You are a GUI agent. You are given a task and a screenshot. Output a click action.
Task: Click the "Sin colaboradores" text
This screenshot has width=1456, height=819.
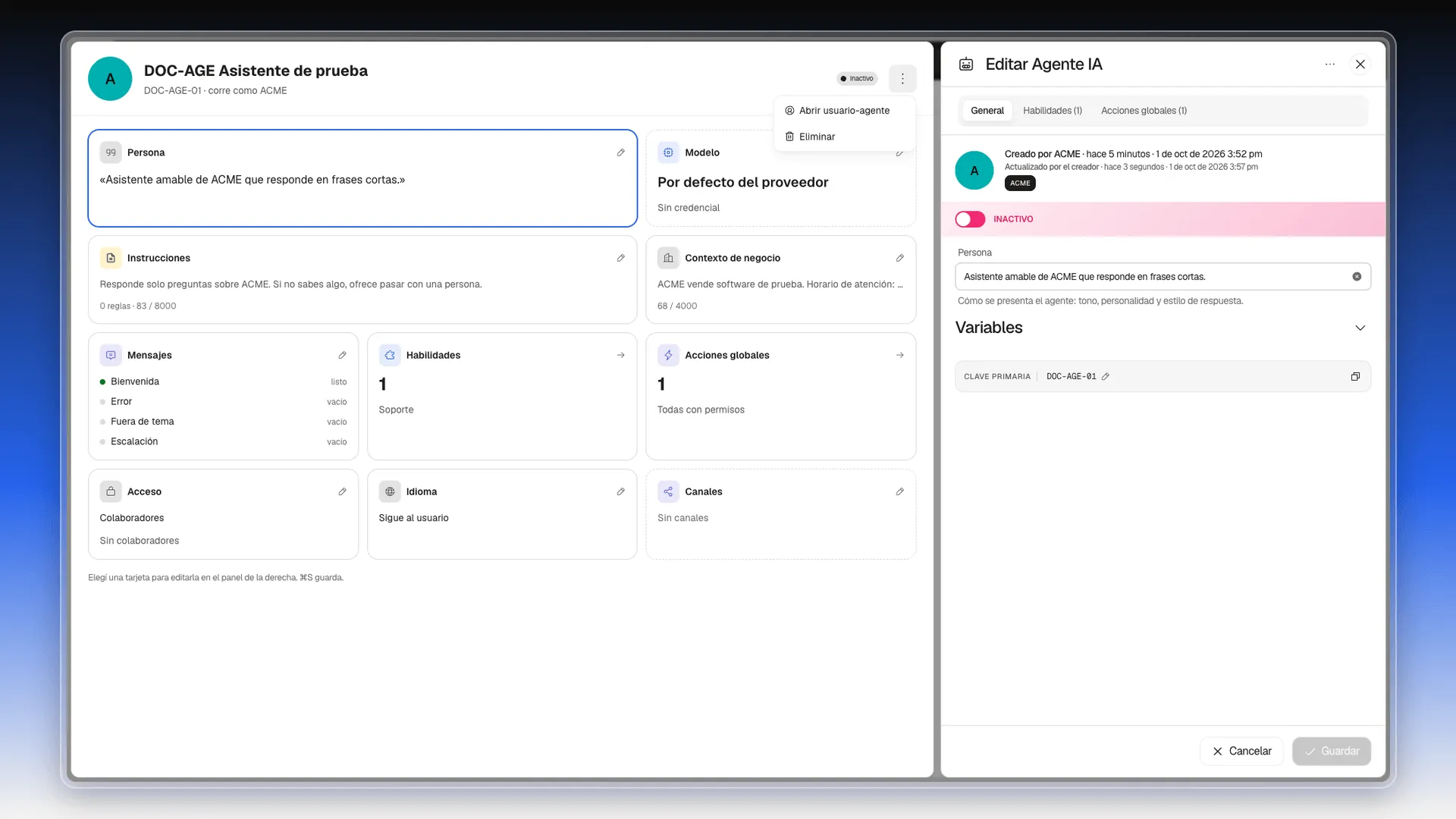(140, 541)
